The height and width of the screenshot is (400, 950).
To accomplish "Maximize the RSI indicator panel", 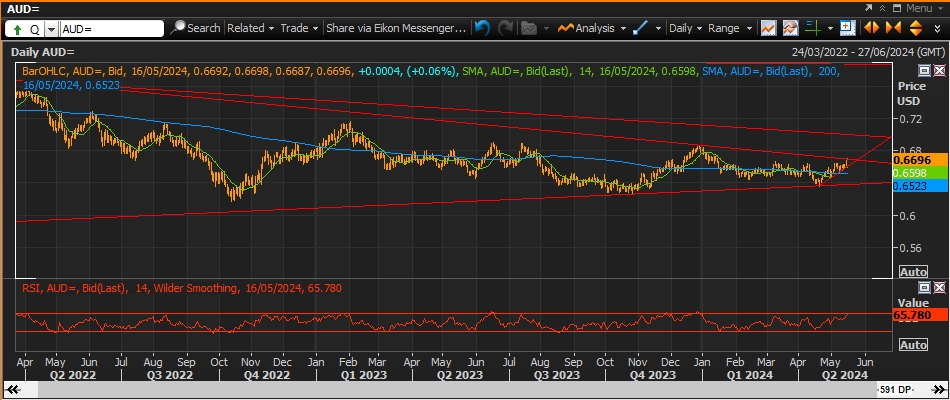I will pyautogui.click(x=924, y=287).
